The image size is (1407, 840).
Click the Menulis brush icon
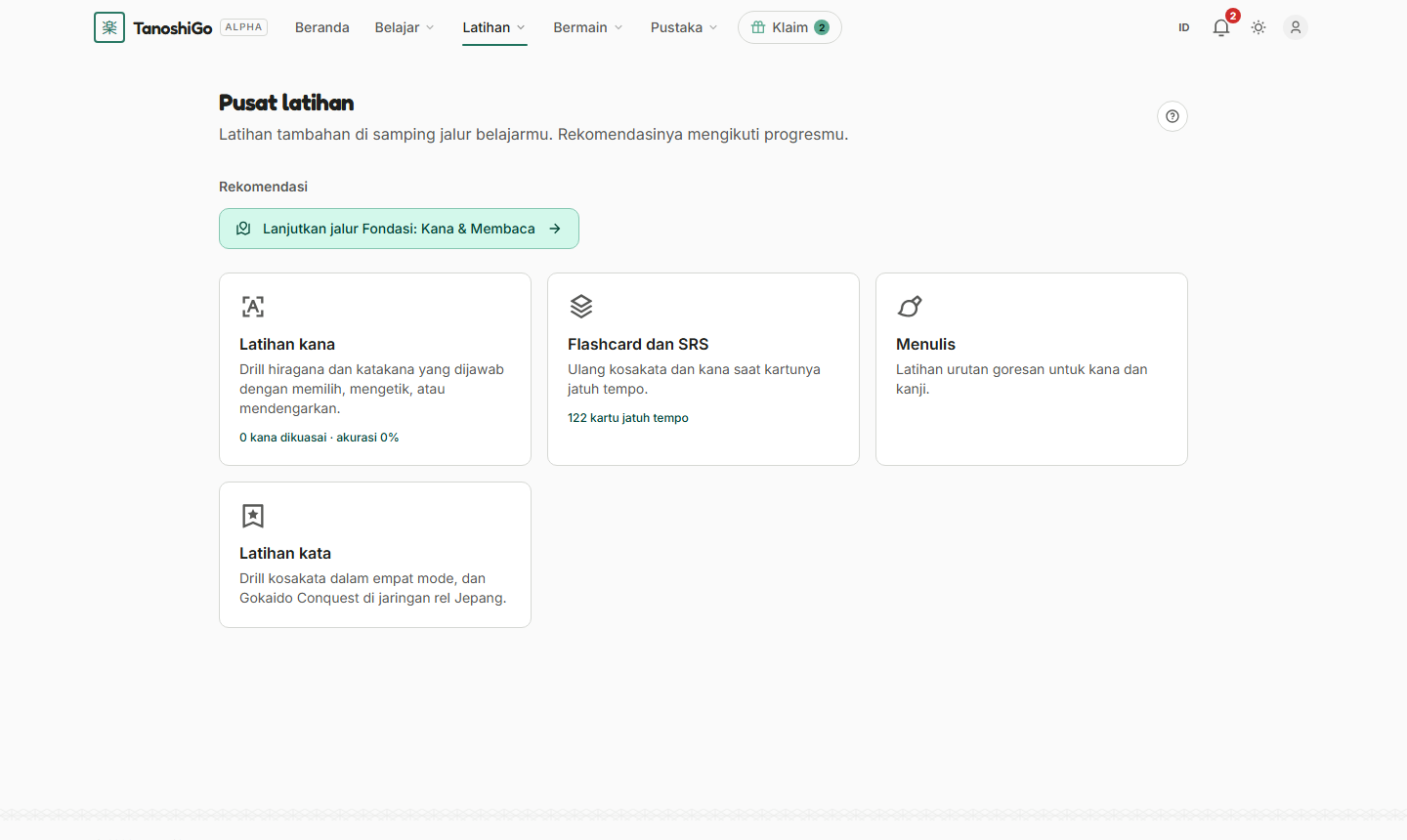[x=910, y=307]
